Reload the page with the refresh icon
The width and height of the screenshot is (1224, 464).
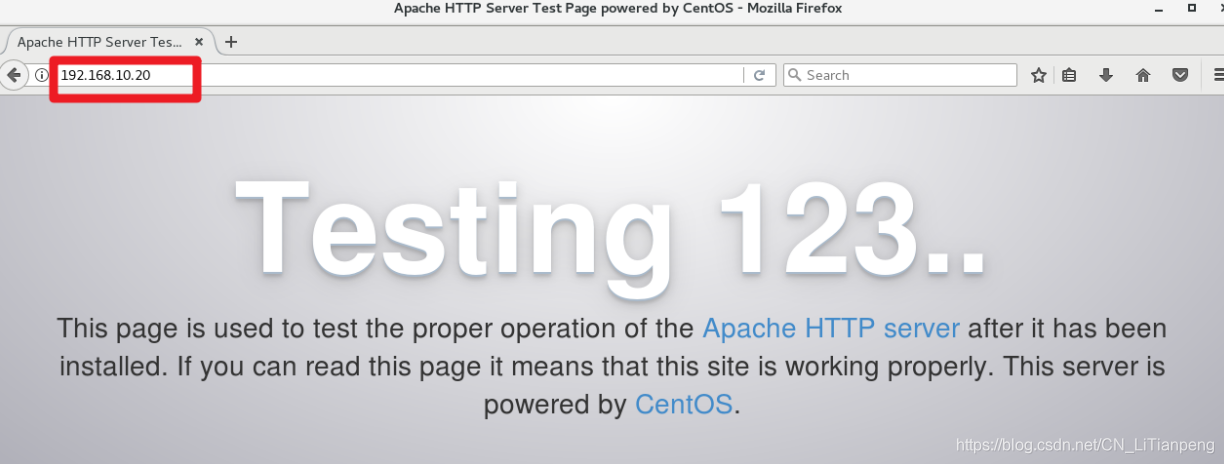pos(759,75)
